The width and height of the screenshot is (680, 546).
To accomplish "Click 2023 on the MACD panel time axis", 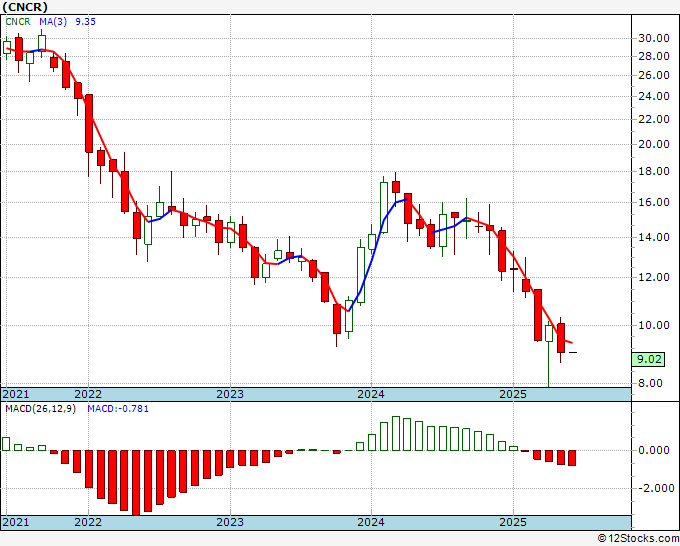I will click(x=230, y=522).
